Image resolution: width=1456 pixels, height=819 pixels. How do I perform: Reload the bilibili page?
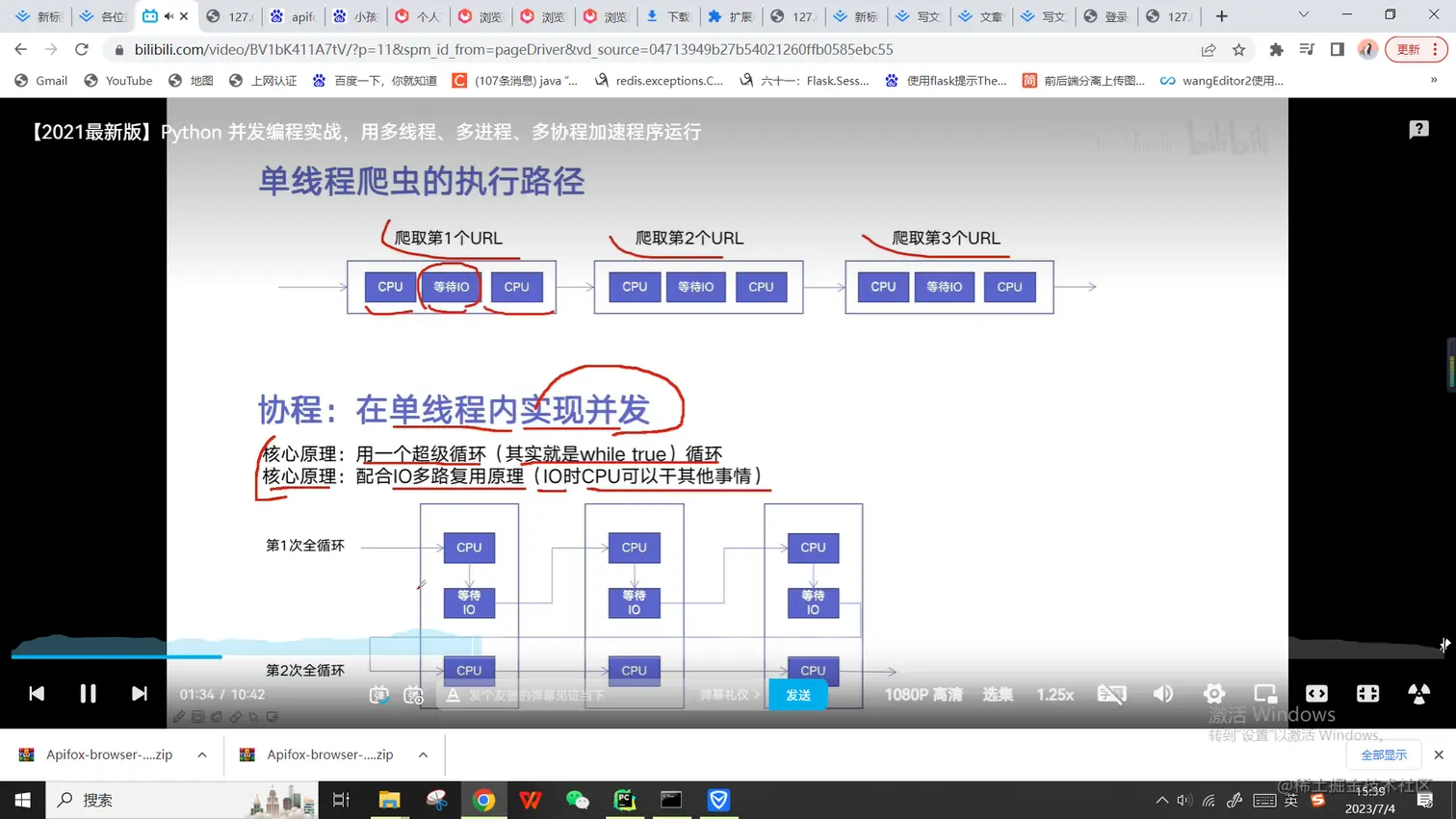(82, 49)
